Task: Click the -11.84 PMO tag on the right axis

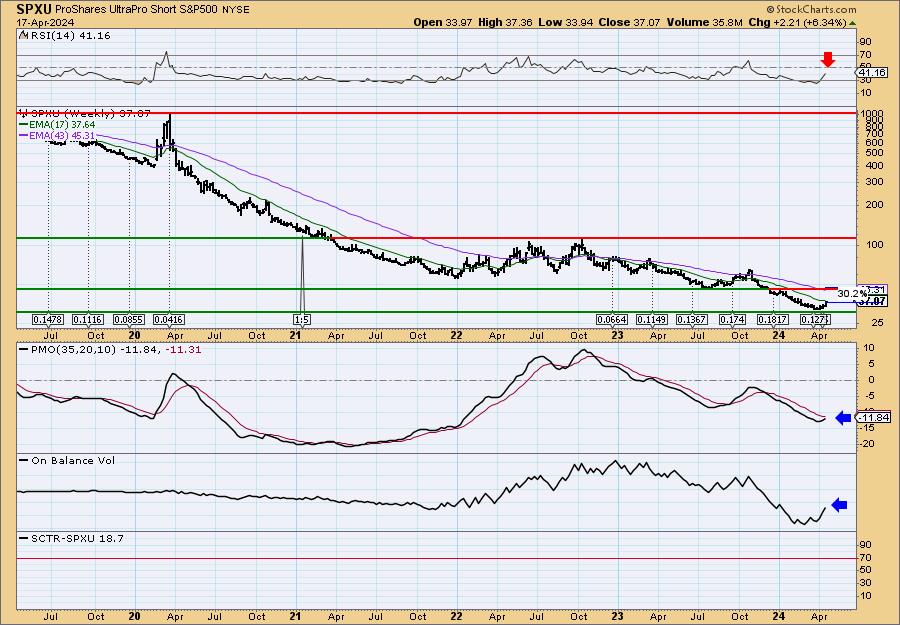Action: [874, 418]
